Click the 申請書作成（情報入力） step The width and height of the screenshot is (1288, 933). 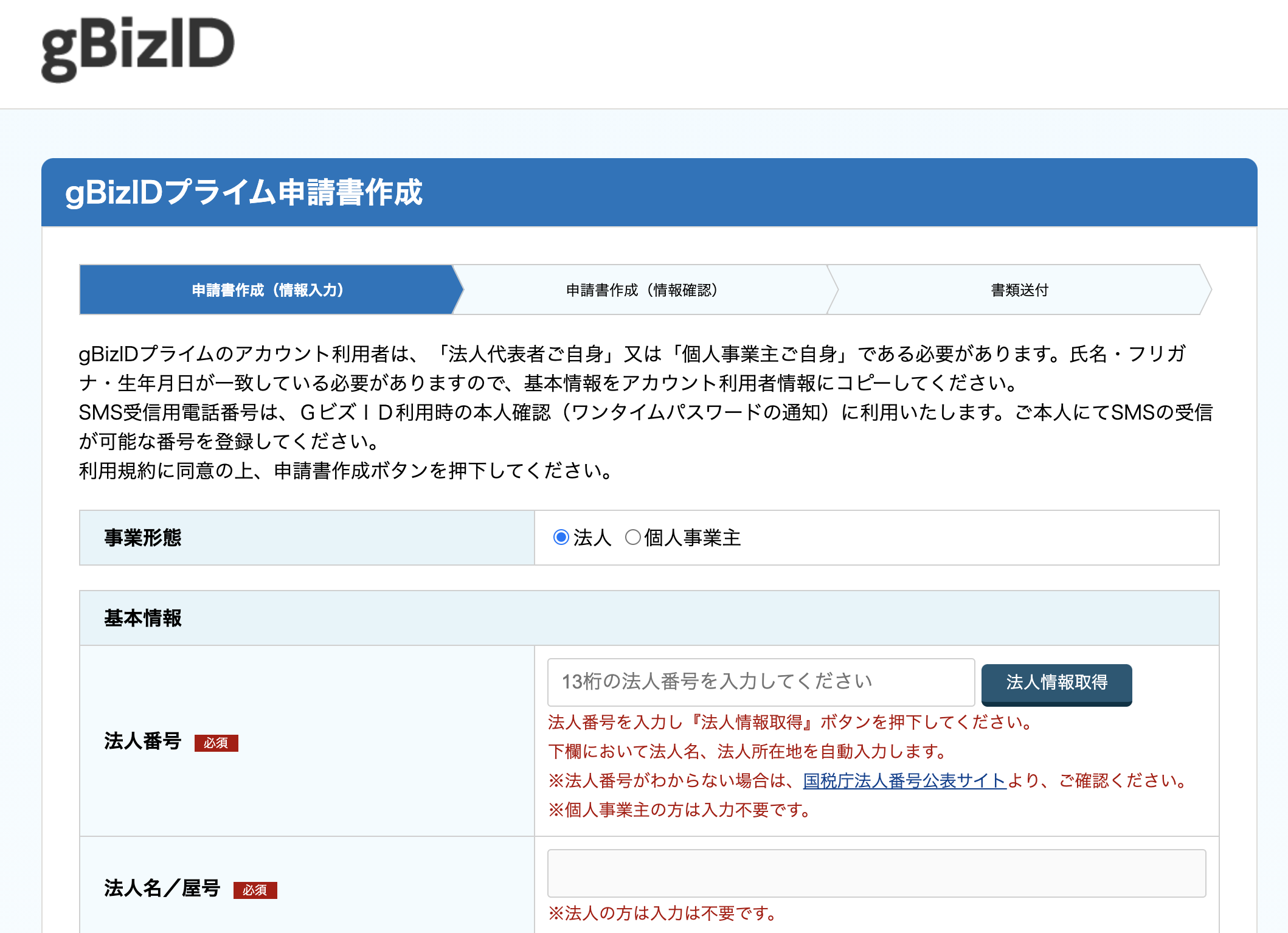coord(268,290)
